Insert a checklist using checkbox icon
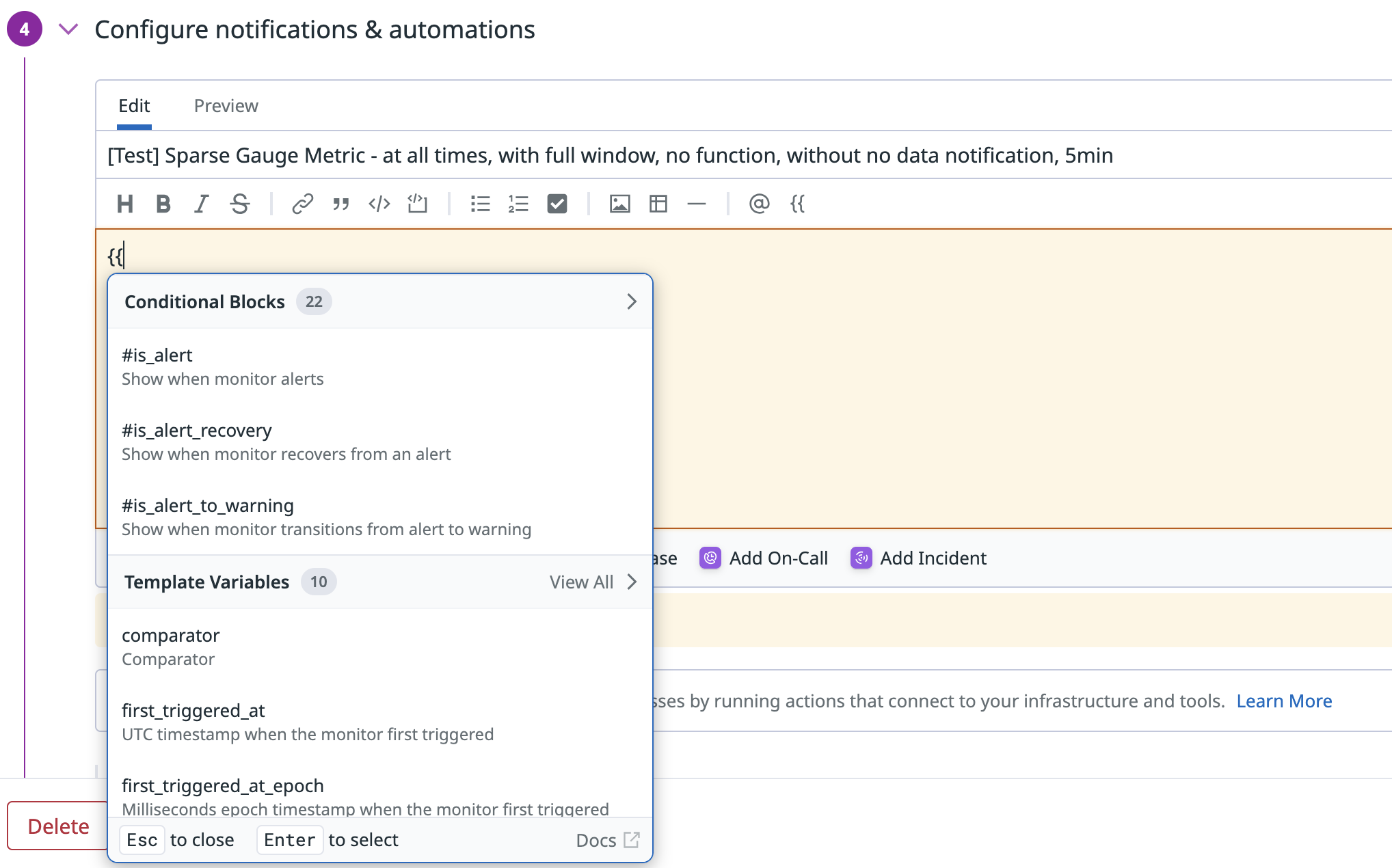 (557, 204)
